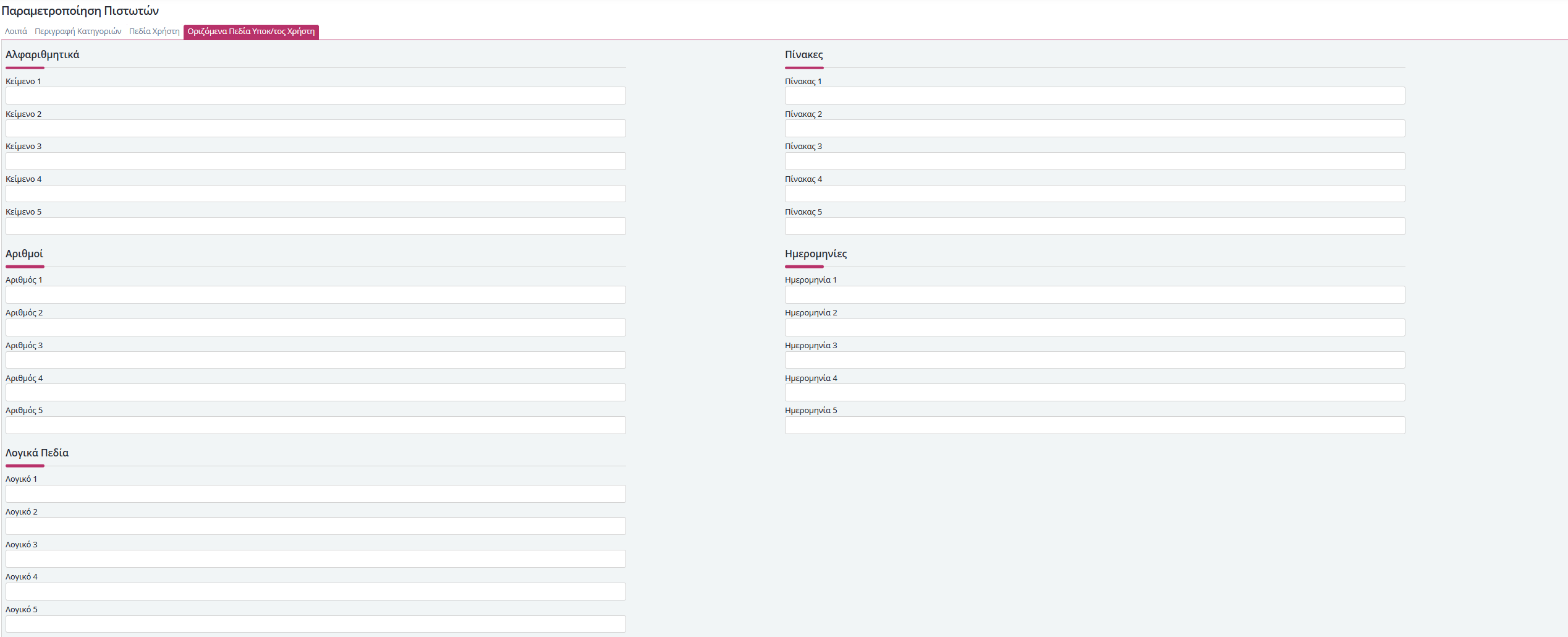Click the Παραμετροποίηση Πιστωτών page title
This screenshot has width=1568, height=637.
(x=80, y=11)
